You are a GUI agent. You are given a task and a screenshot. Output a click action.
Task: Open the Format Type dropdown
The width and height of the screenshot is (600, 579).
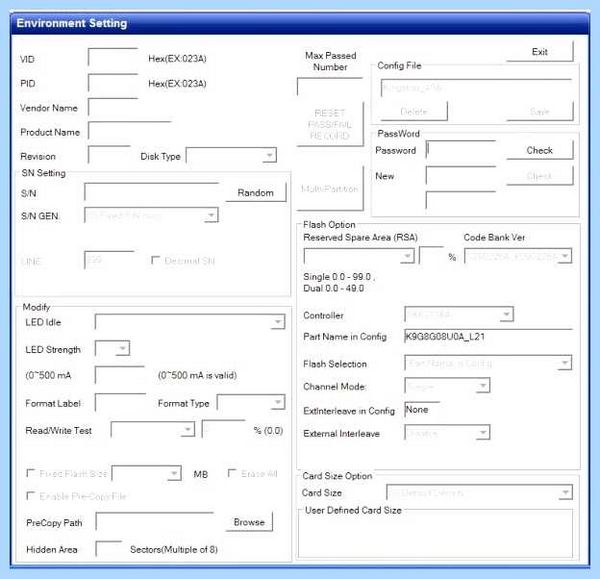pos(251,403)
